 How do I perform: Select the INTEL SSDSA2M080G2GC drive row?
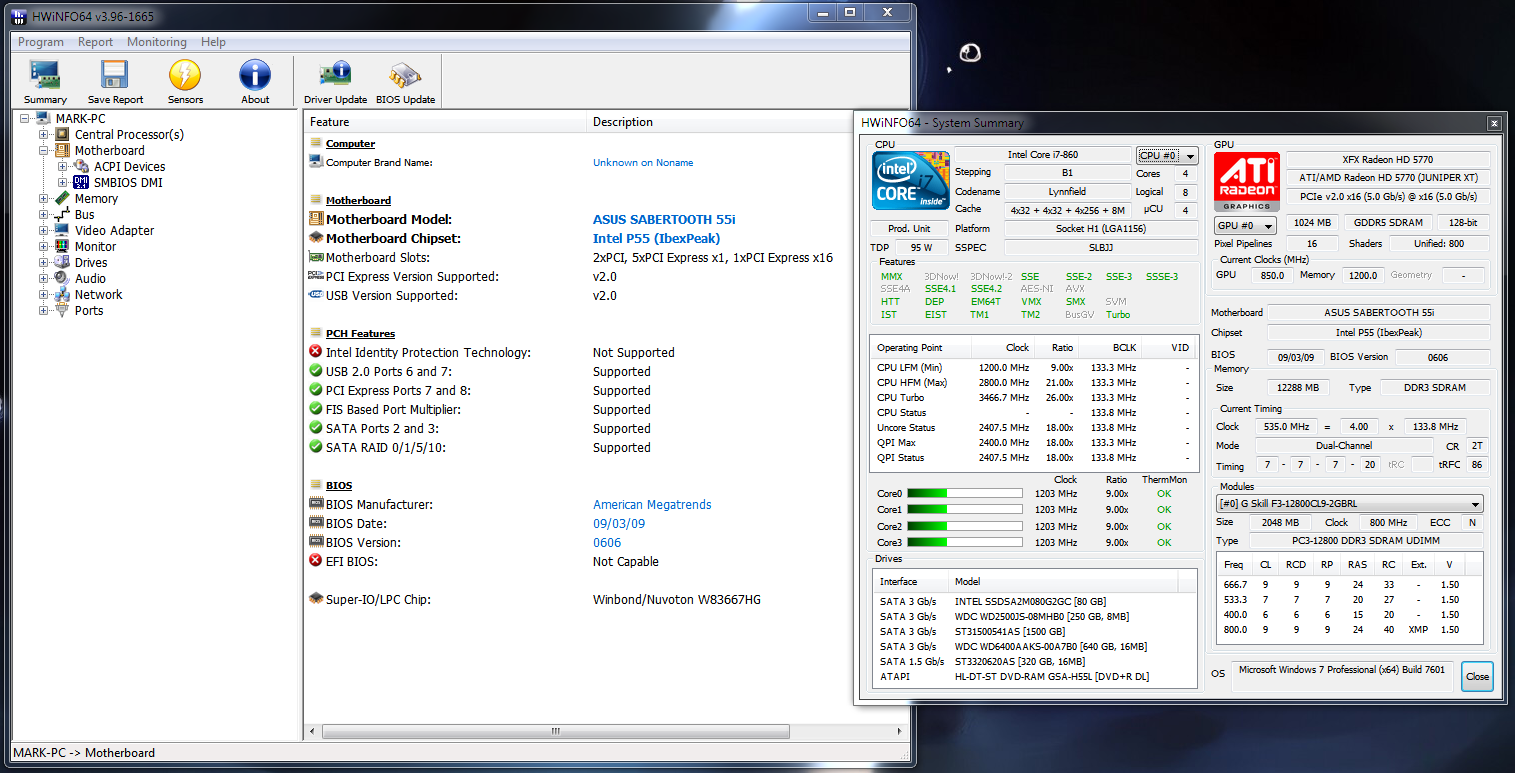tap(1034, 601)
